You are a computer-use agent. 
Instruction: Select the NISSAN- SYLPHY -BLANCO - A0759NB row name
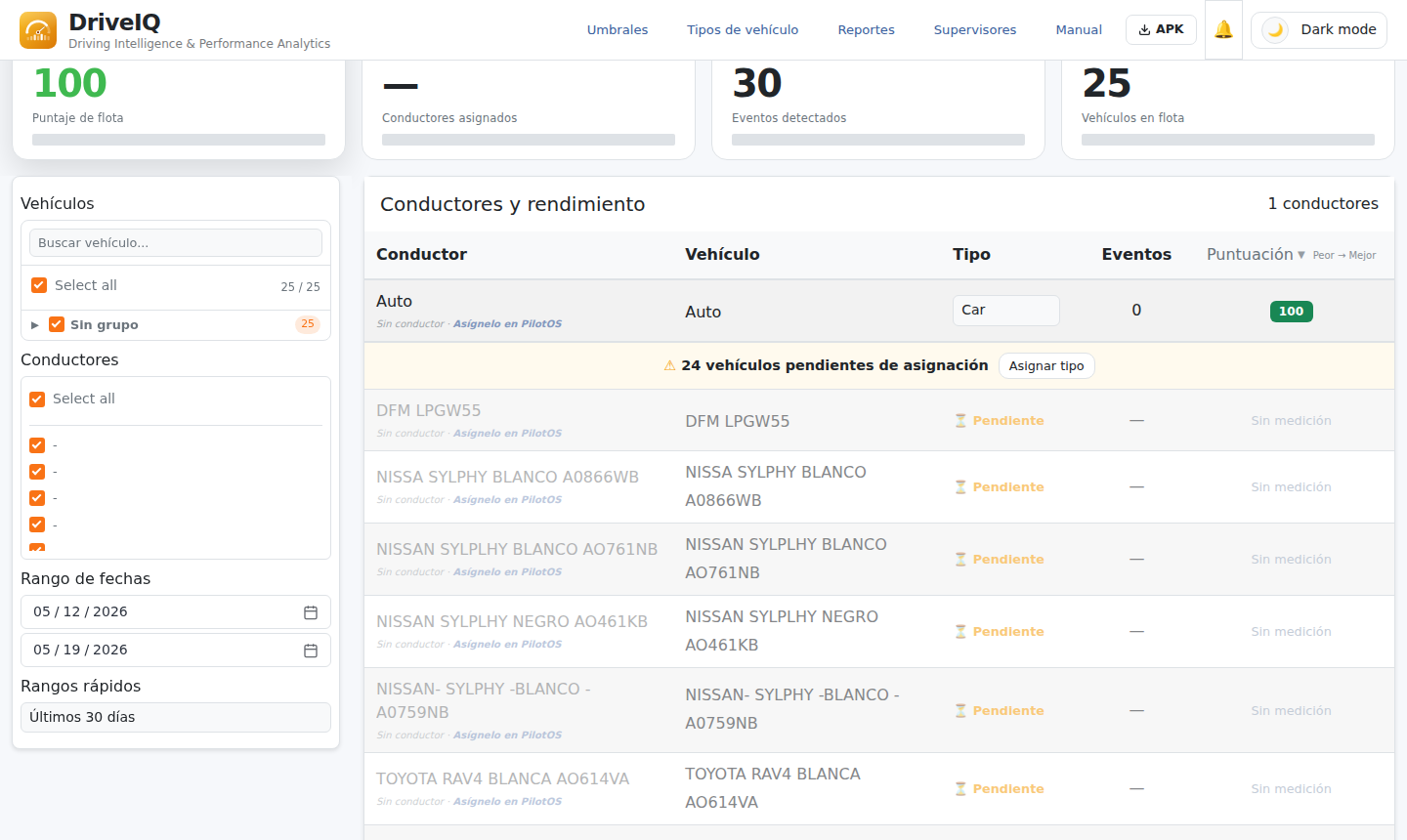pyautogui.click(x=484, y=700)
